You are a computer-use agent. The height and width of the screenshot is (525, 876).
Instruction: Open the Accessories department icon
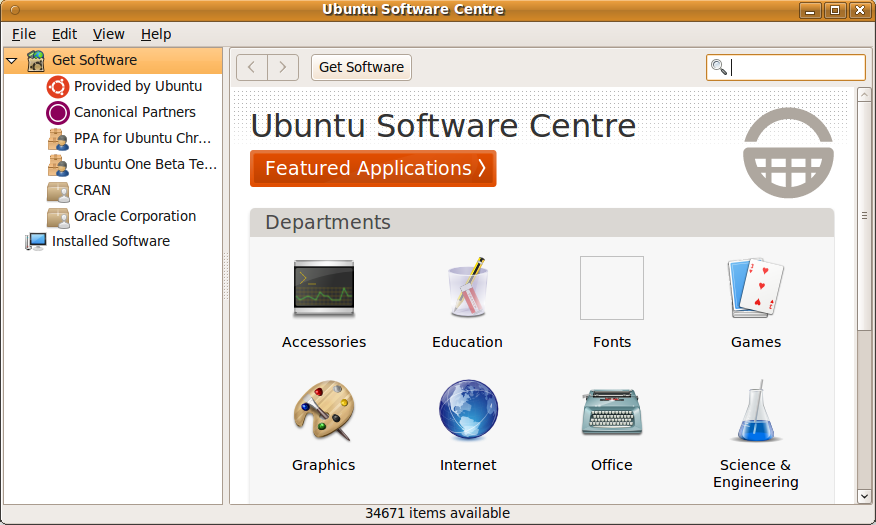324,288
